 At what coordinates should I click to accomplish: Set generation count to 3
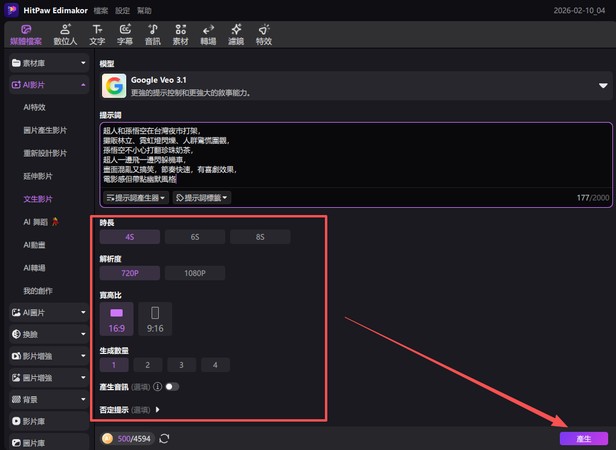pyautogui.click(x=182, y=365)
